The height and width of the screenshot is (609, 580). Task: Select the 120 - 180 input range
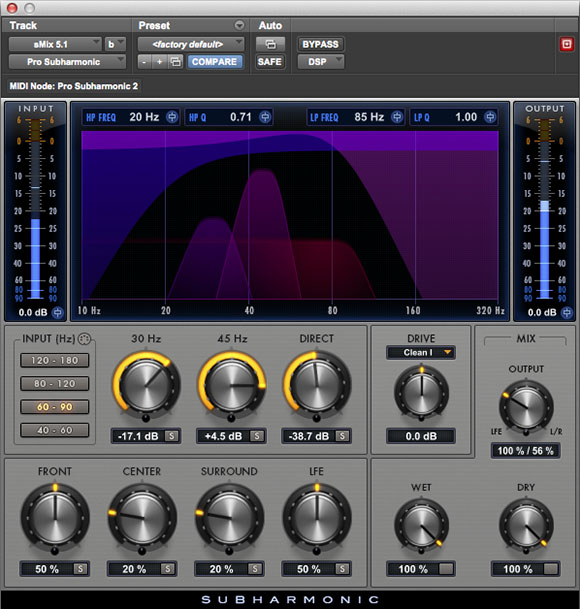tap(55, 360)
